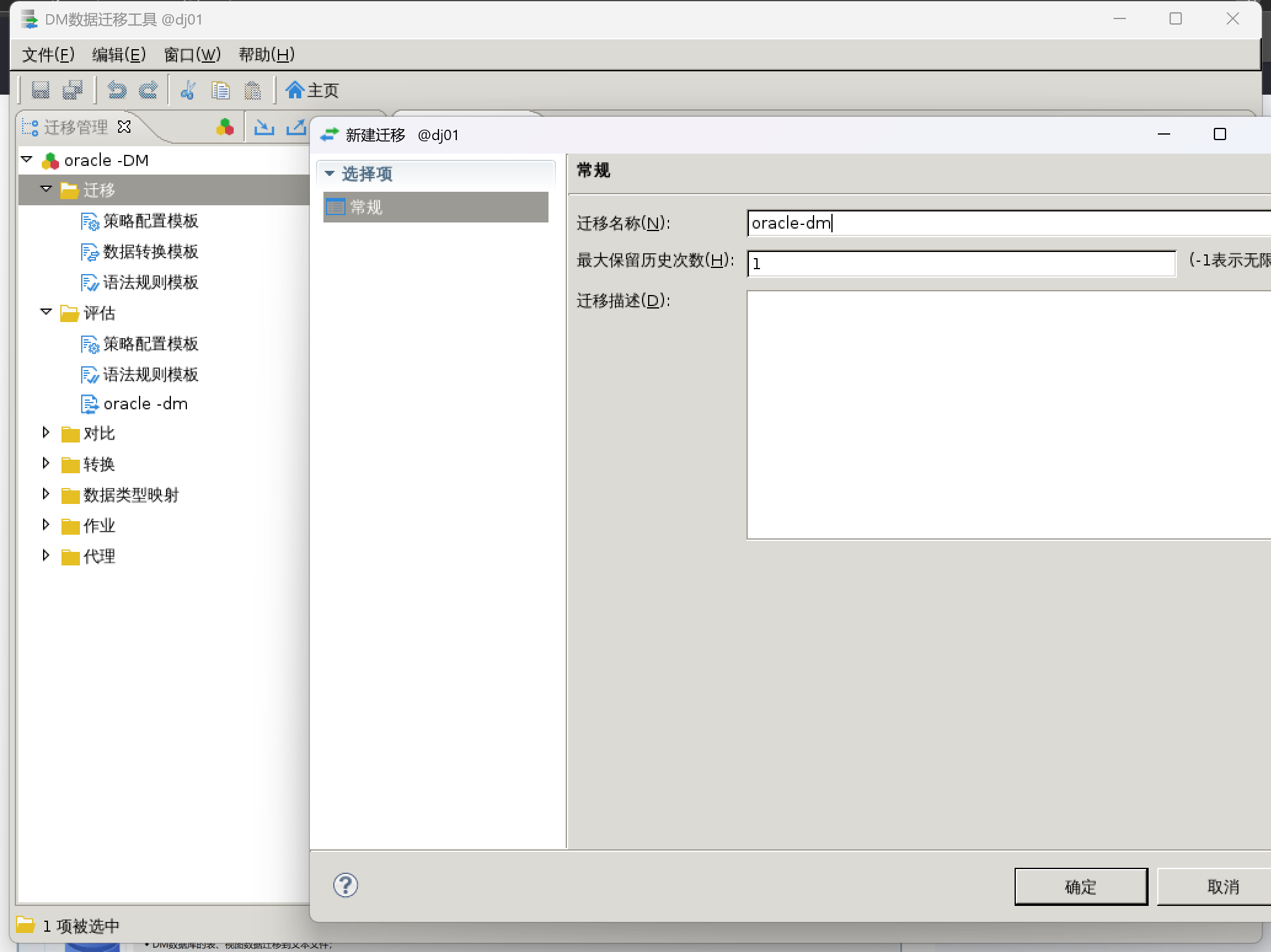The width and height of the screenshot is (1271, 952).
Task: Click the help question mark icon
Action: click(x=346, y=885)
